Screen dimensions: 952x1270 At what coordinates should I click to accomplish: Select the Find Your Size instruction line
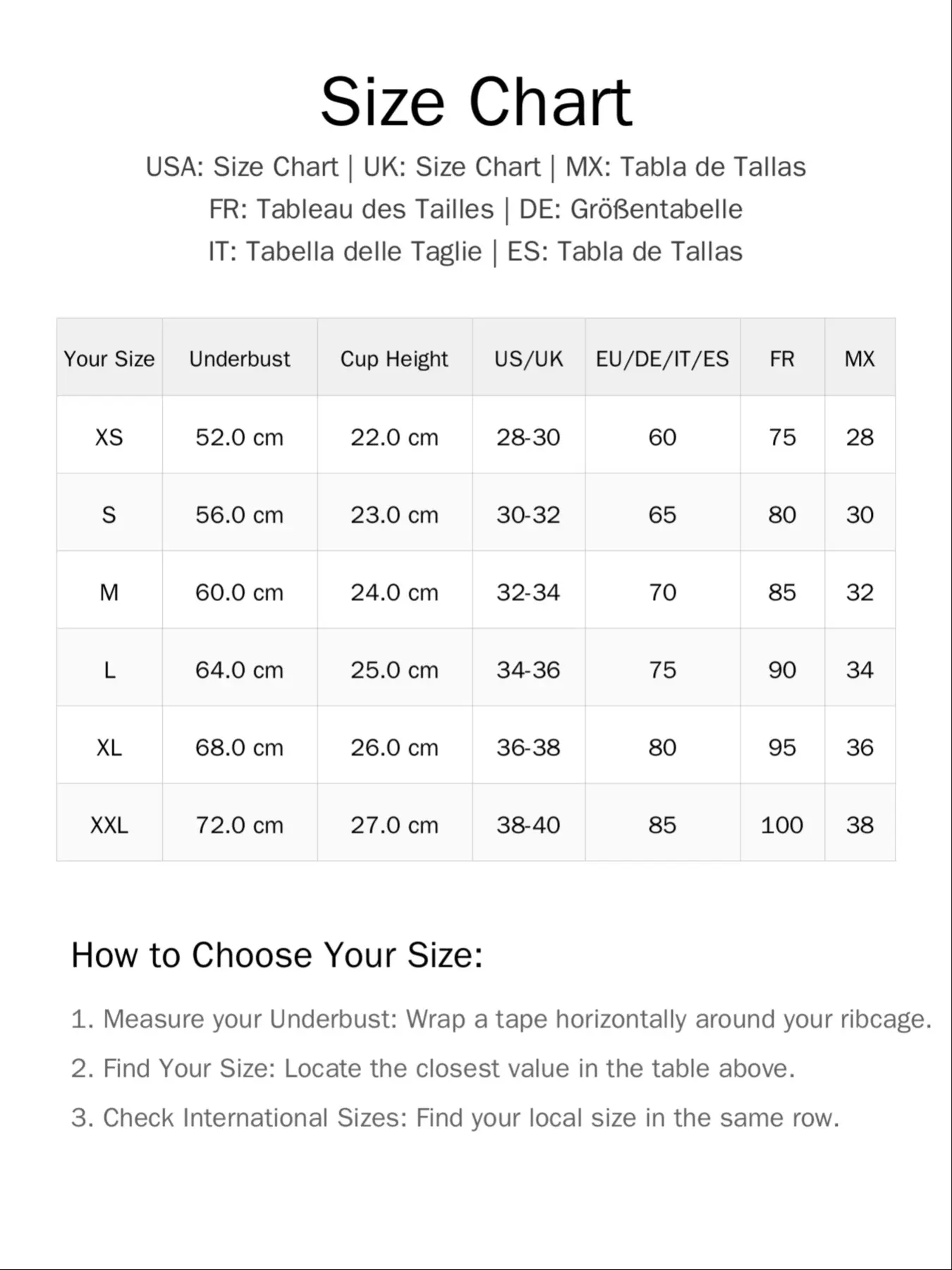click(433, 1068)
